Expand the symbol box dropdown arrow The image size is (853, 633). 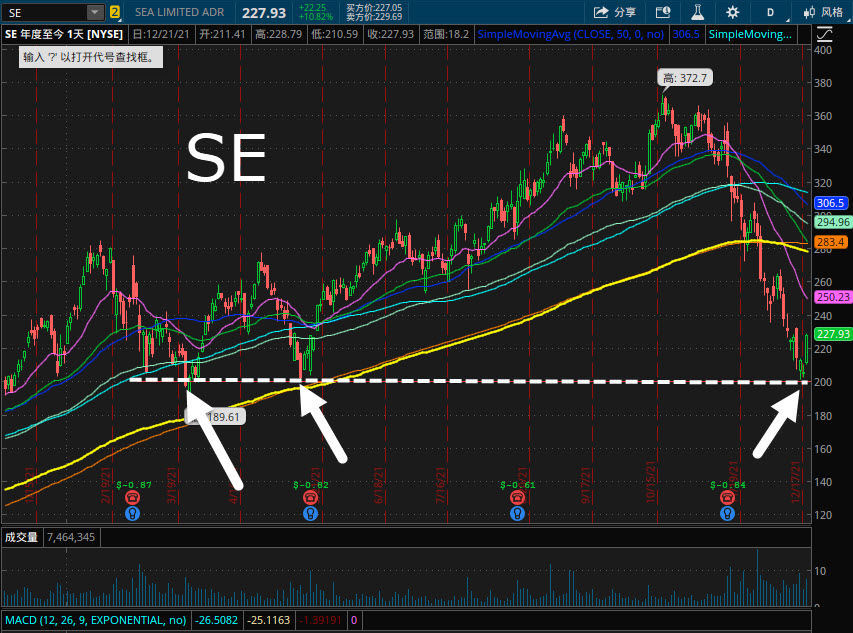[x=95, y=12]
